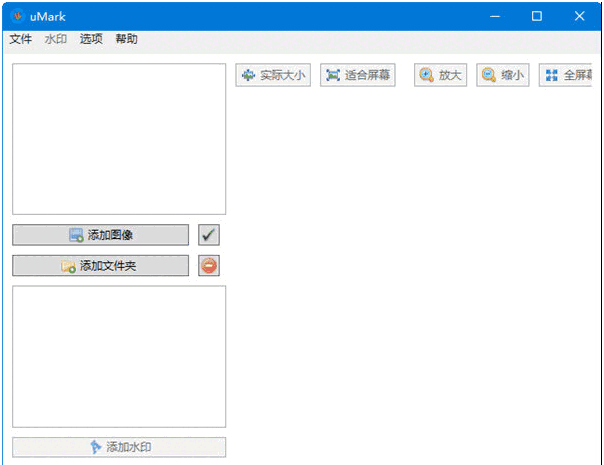This screenshot has width=604, height=465.
Task: Close the uMark window
Action: (x=579, y=16)
